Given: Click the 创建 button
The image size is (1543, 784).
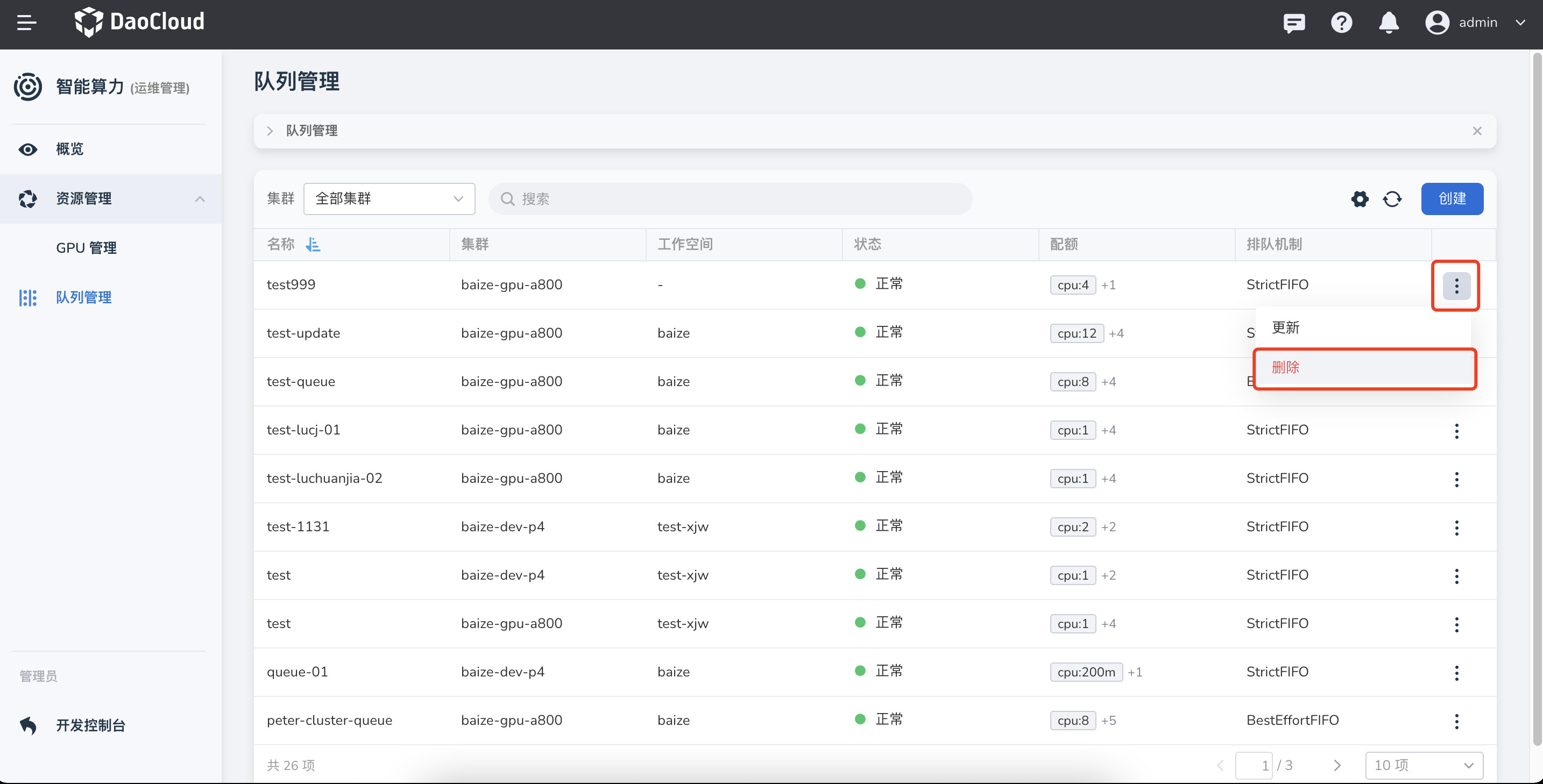Looking at the screenshot, I should [1452, 199].
